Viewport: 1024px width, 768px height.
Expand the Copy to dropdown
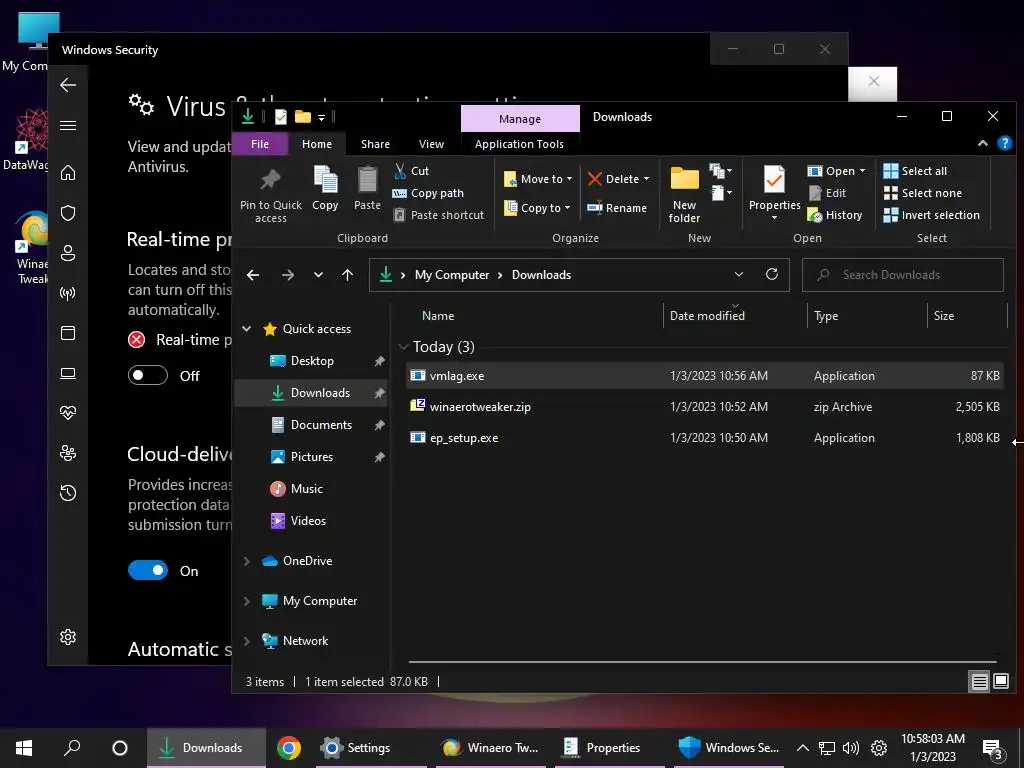567,208
